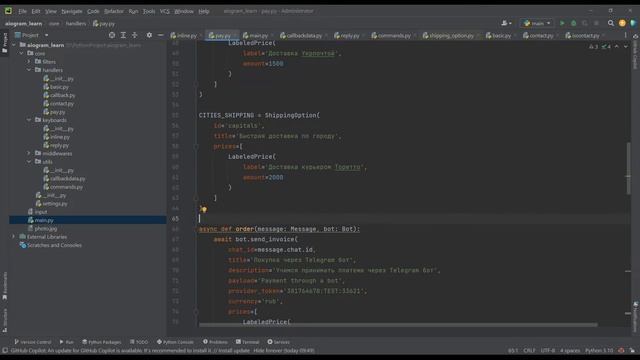Screen dimensions: 640x360
Task: Open the Run tool window
Action: [67, 342]
